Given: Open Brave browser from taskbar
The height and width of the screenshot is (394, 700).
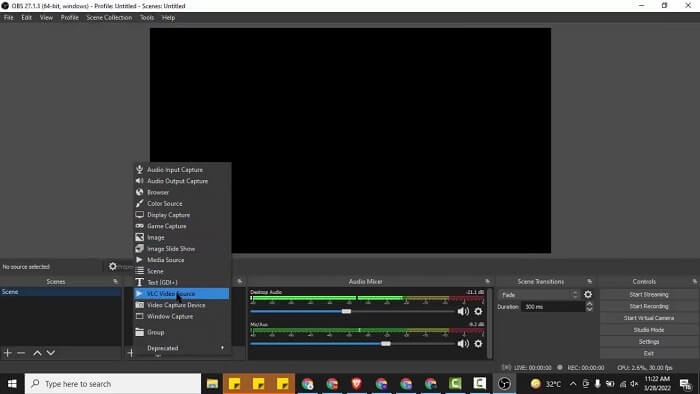Looking at the screenshot, I should pyautogui.click(x=356, y=384).
